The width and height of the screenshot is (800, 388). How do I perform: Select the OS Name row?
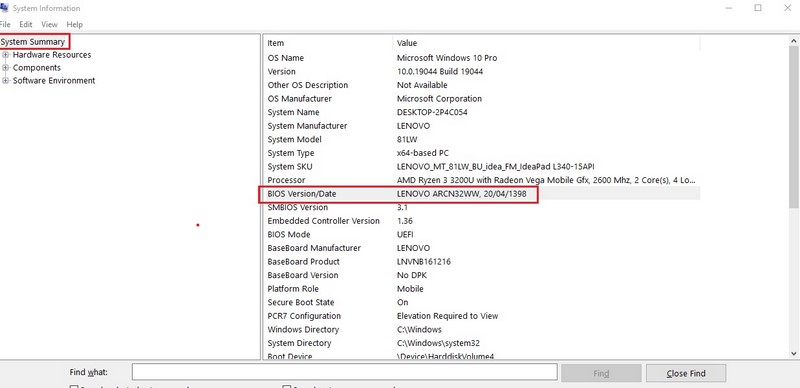(482, 58)
